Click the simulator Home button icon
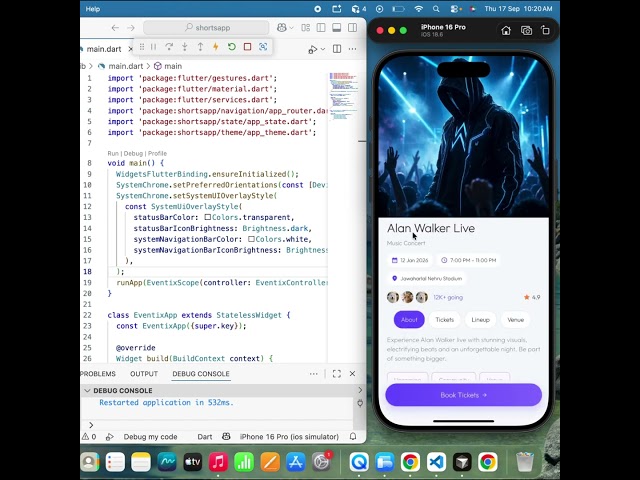This screenshot has height=480, width=640. 506,31
